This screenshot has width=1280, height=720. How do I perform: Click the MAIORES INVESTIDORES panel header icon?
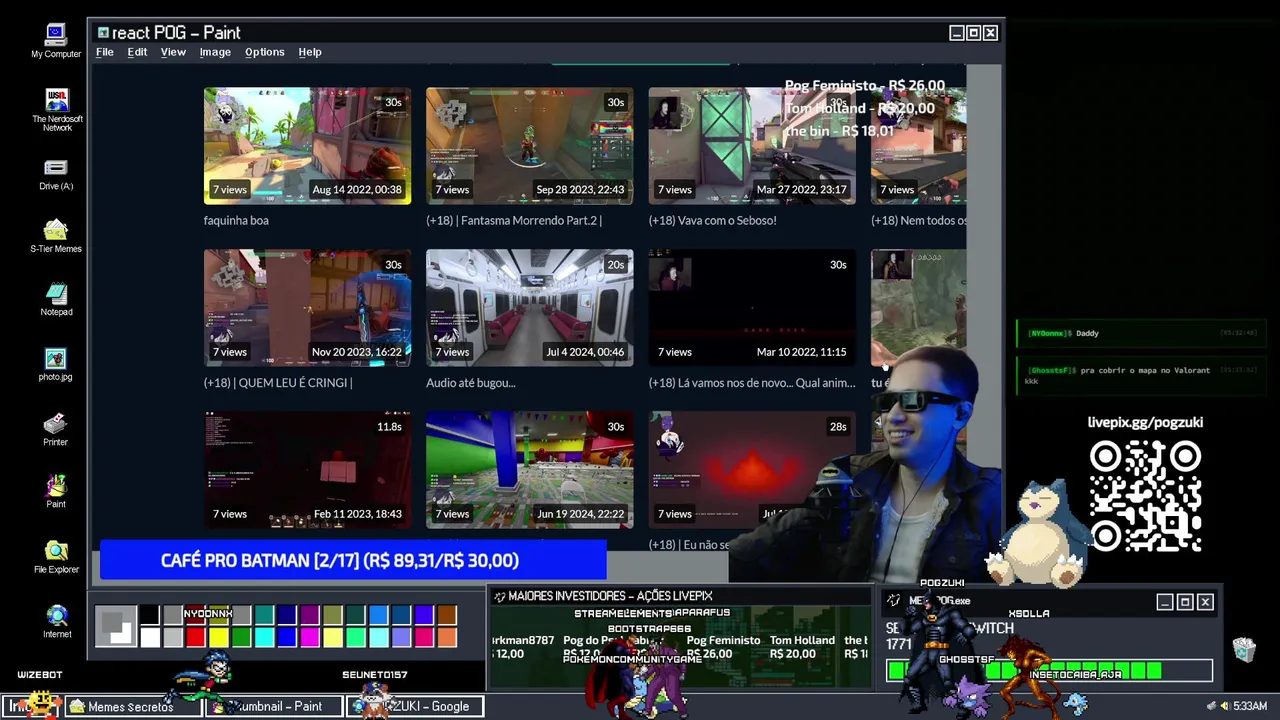pyautogui.click(x=500, y=596)
